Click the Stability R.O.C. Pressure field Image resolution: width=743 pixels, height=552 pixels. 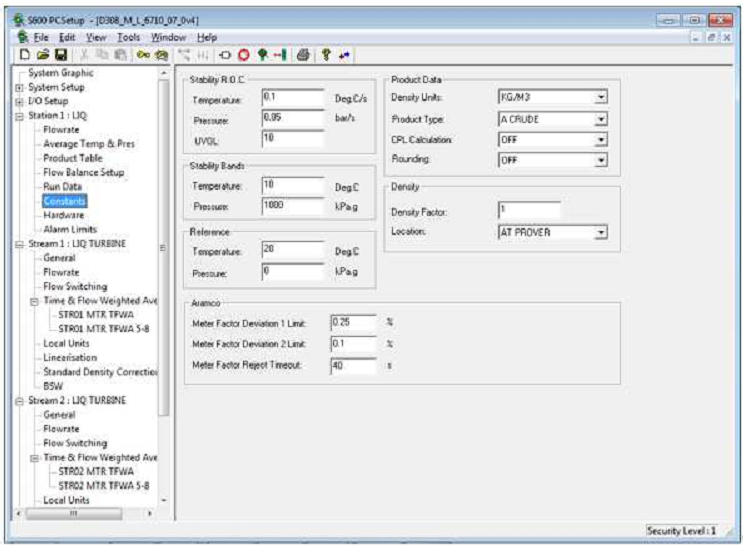coord(293,118)
